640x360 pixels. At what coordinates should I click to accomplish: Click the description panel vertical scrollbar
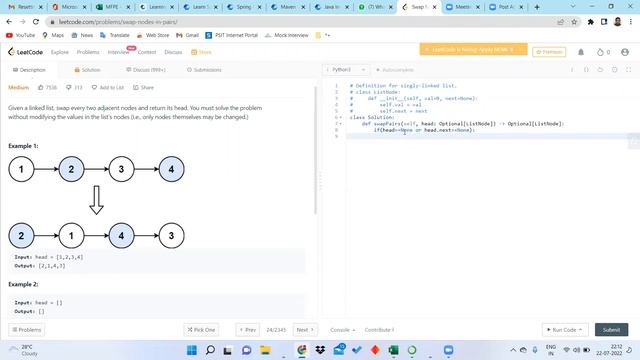315,150
